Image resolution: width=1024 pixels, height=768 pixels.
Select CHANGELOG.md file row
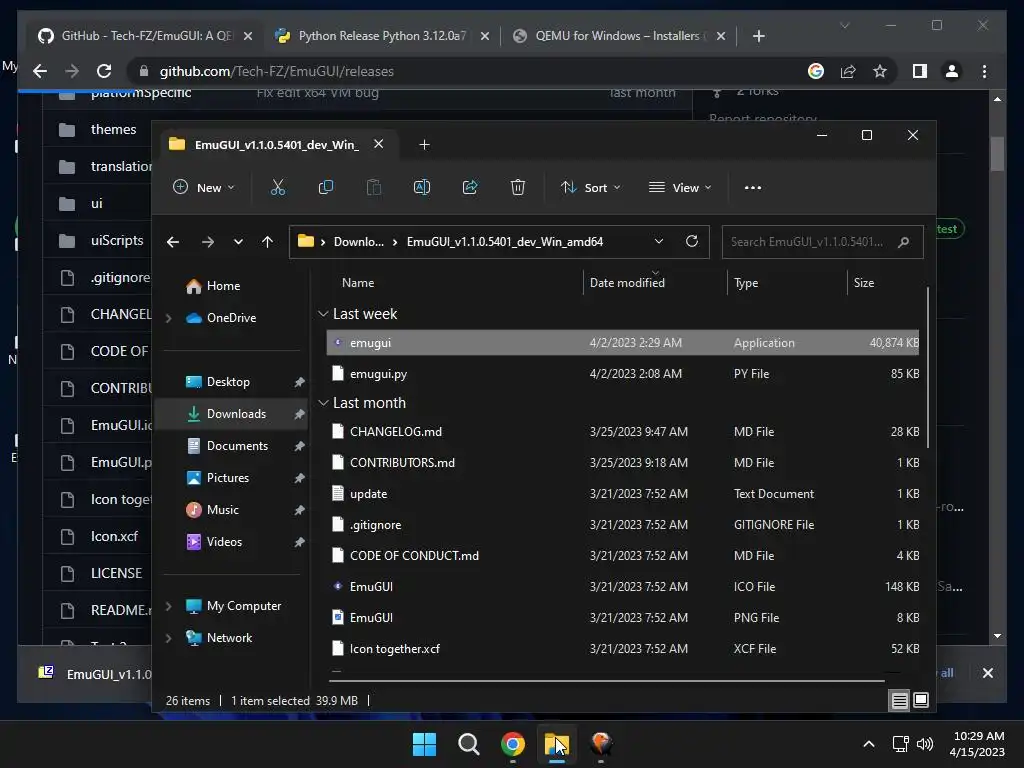(x=622, y=432)
